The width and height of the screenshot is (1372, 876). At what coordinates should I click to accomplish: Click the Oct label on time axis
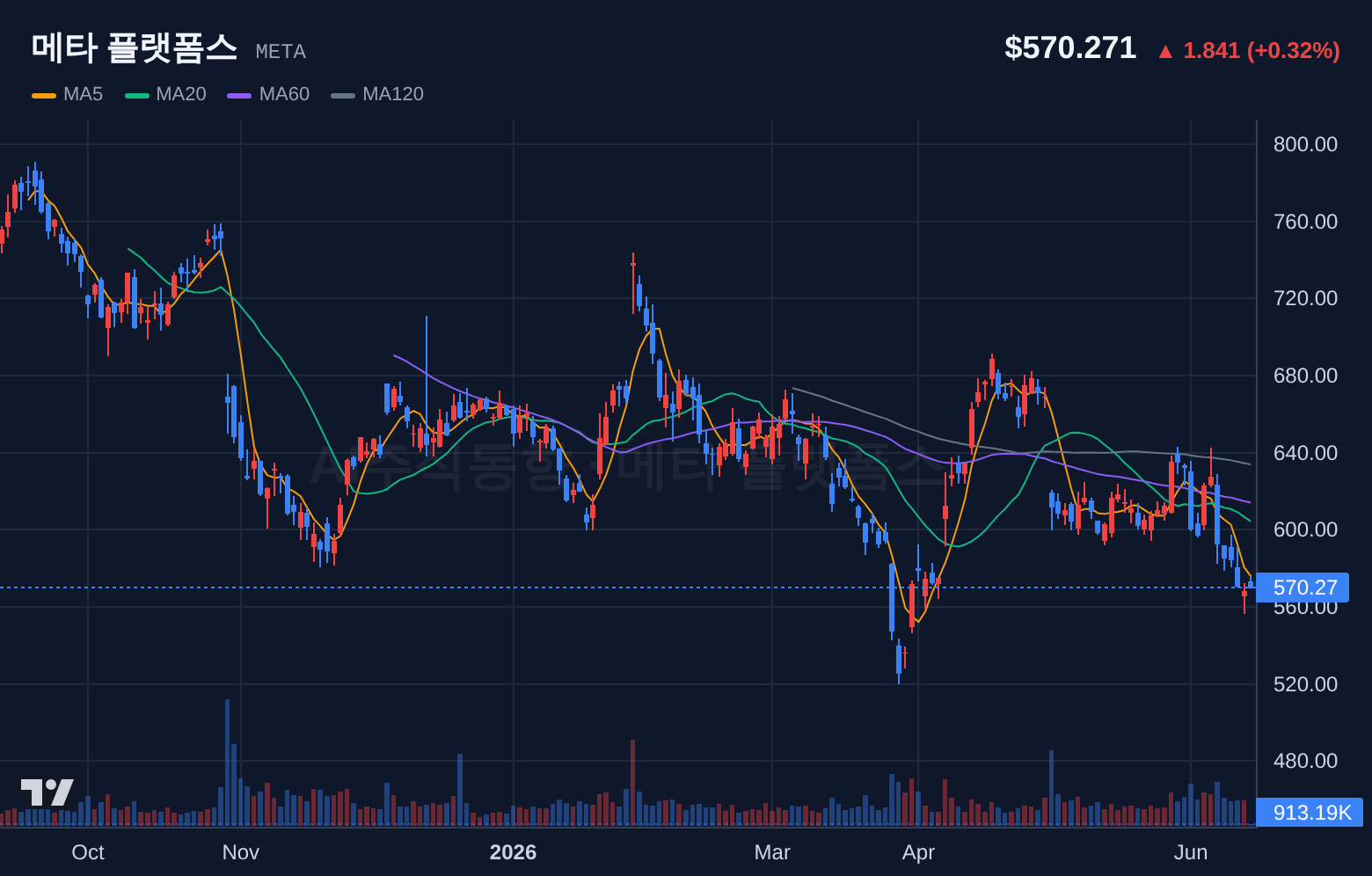(x=88, y=852)
